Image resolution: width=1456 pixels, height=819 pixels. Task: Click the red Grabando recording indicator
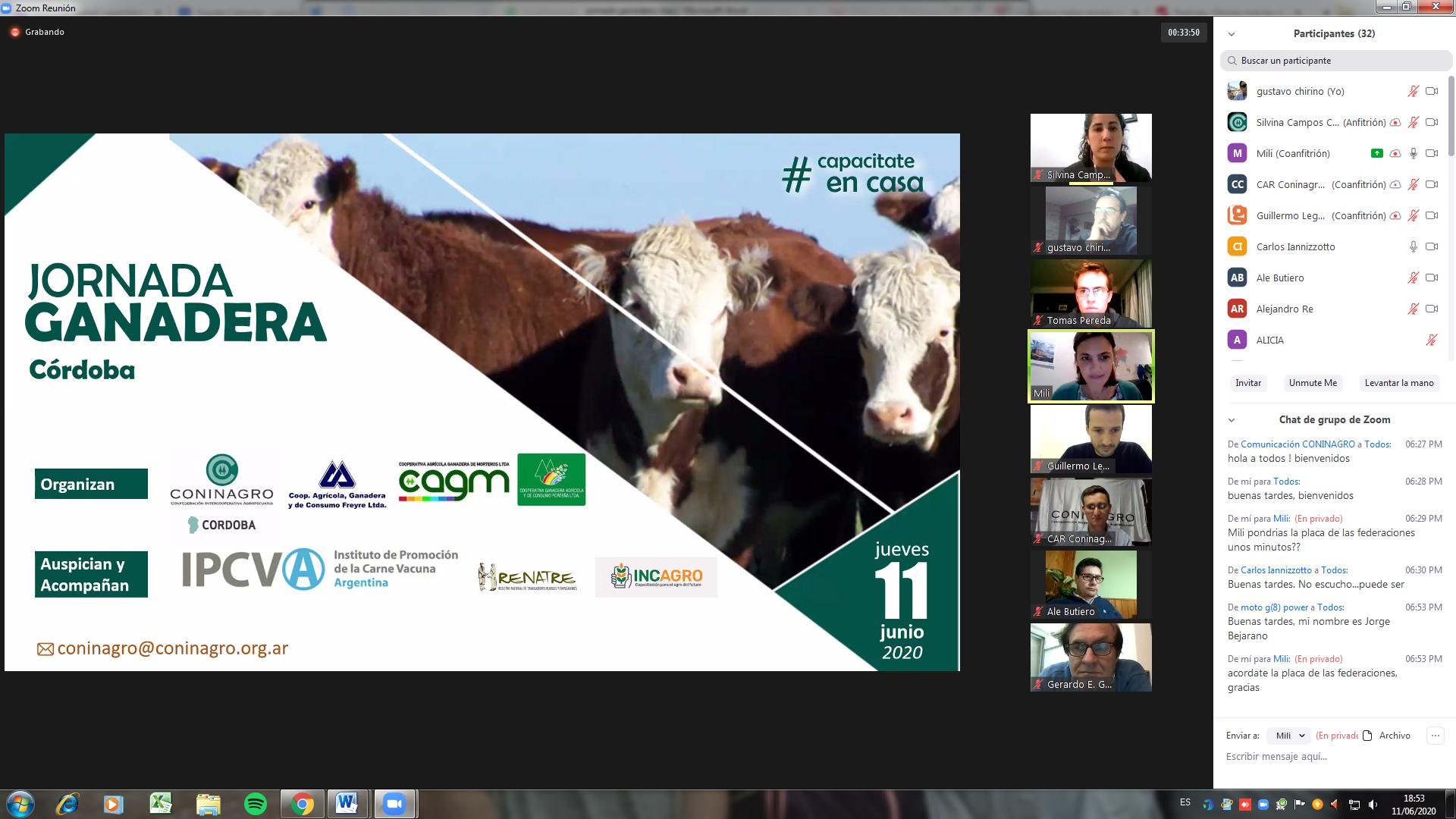(x=14, y=32)
